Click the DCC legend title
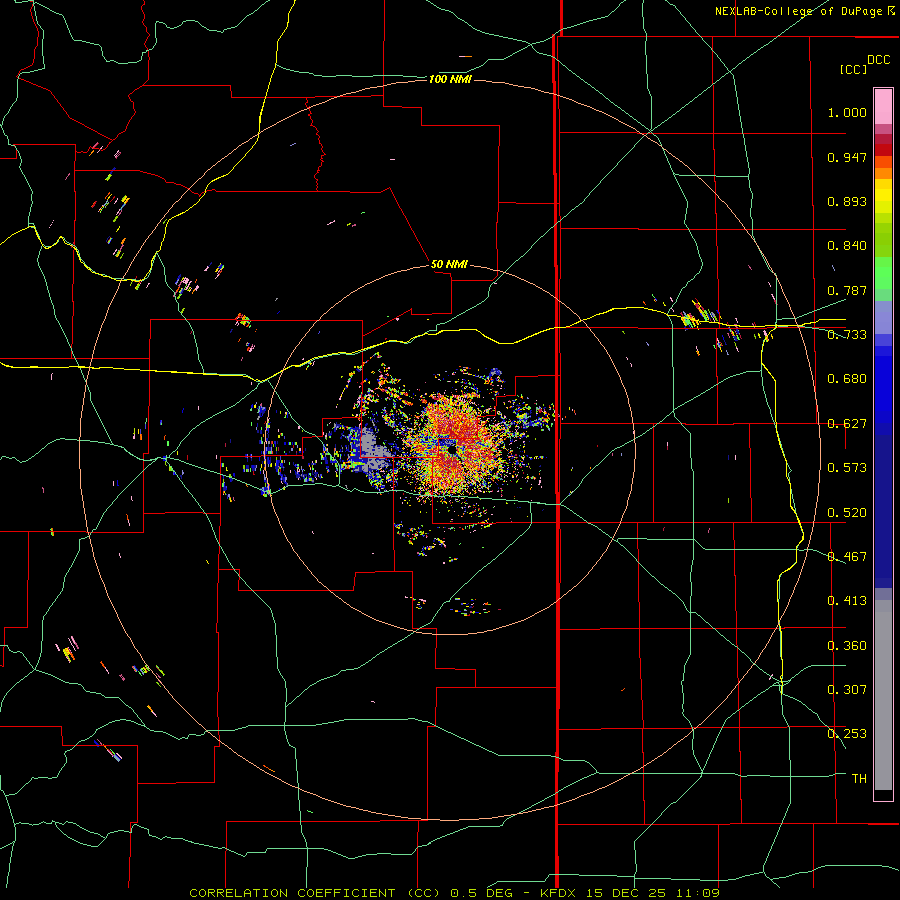900x900 pixels. (878, 60)
